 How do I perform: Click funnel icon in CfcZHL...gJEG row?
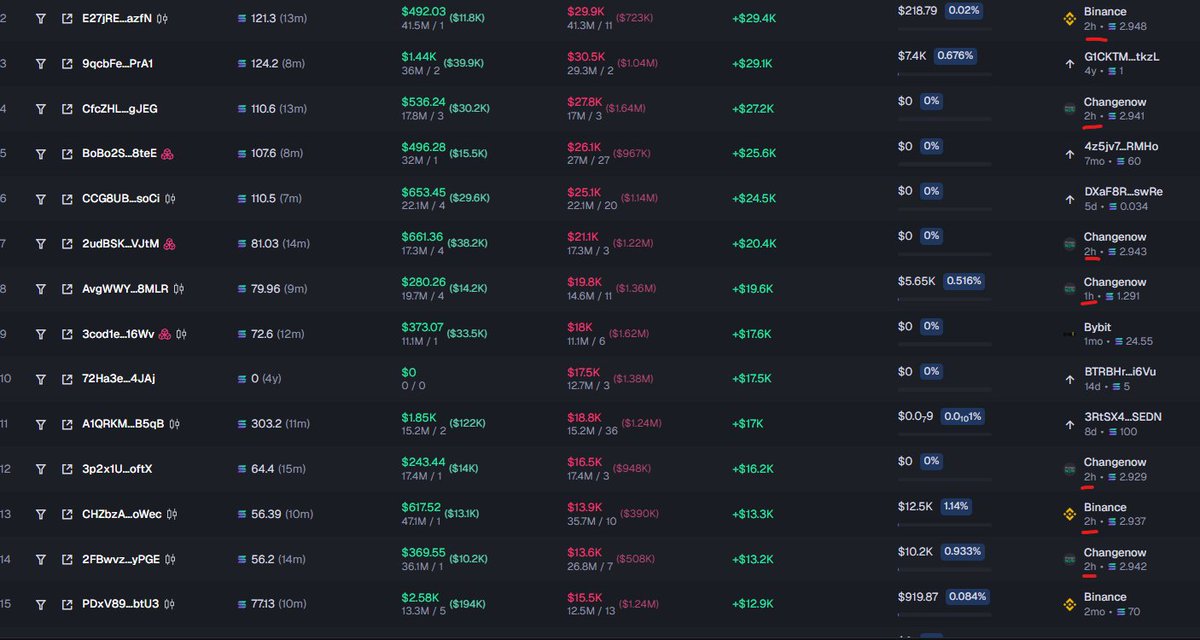(40, 108)
